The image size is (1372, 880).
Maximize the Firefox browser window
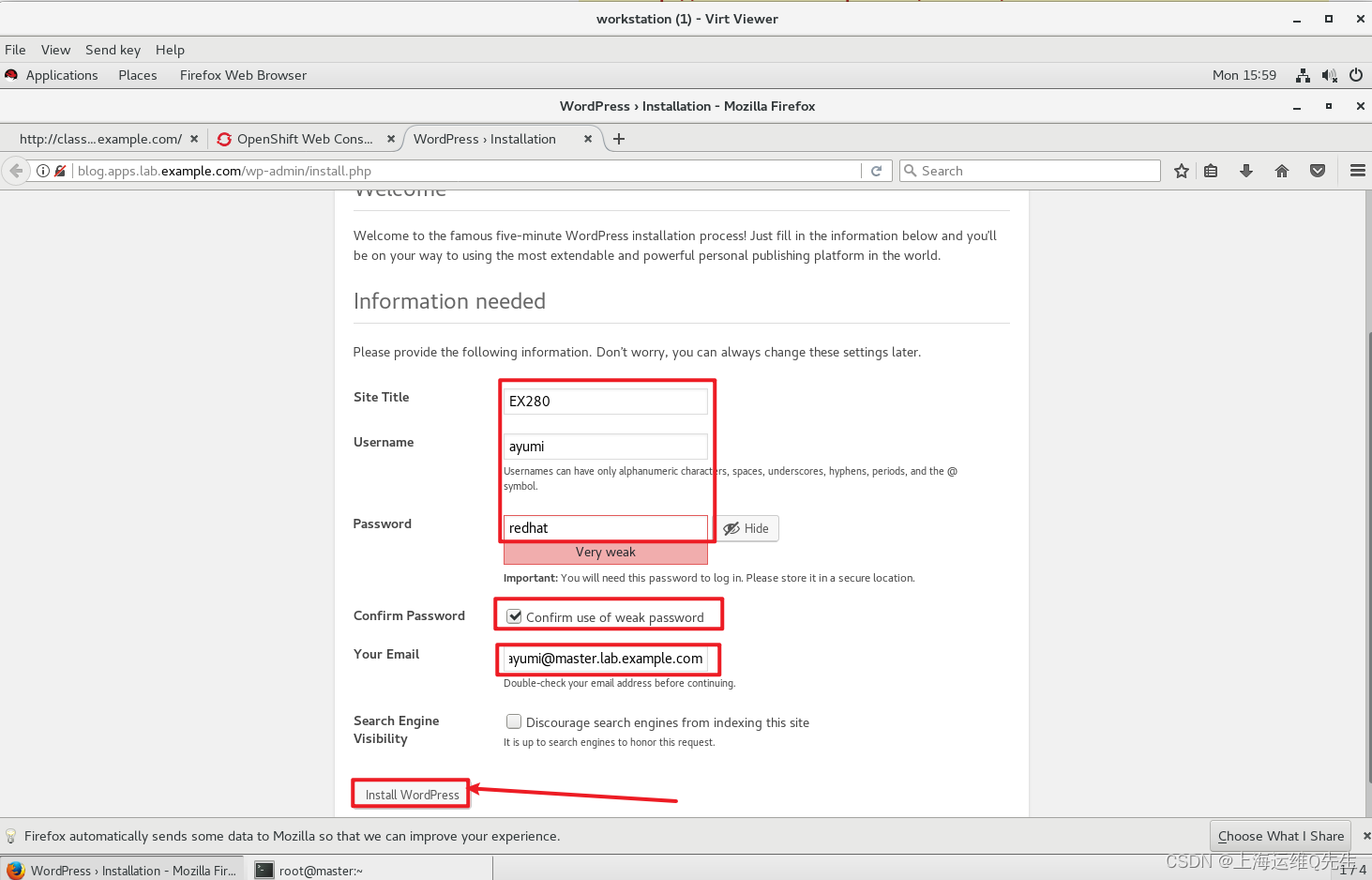(x=1328, y=107)
